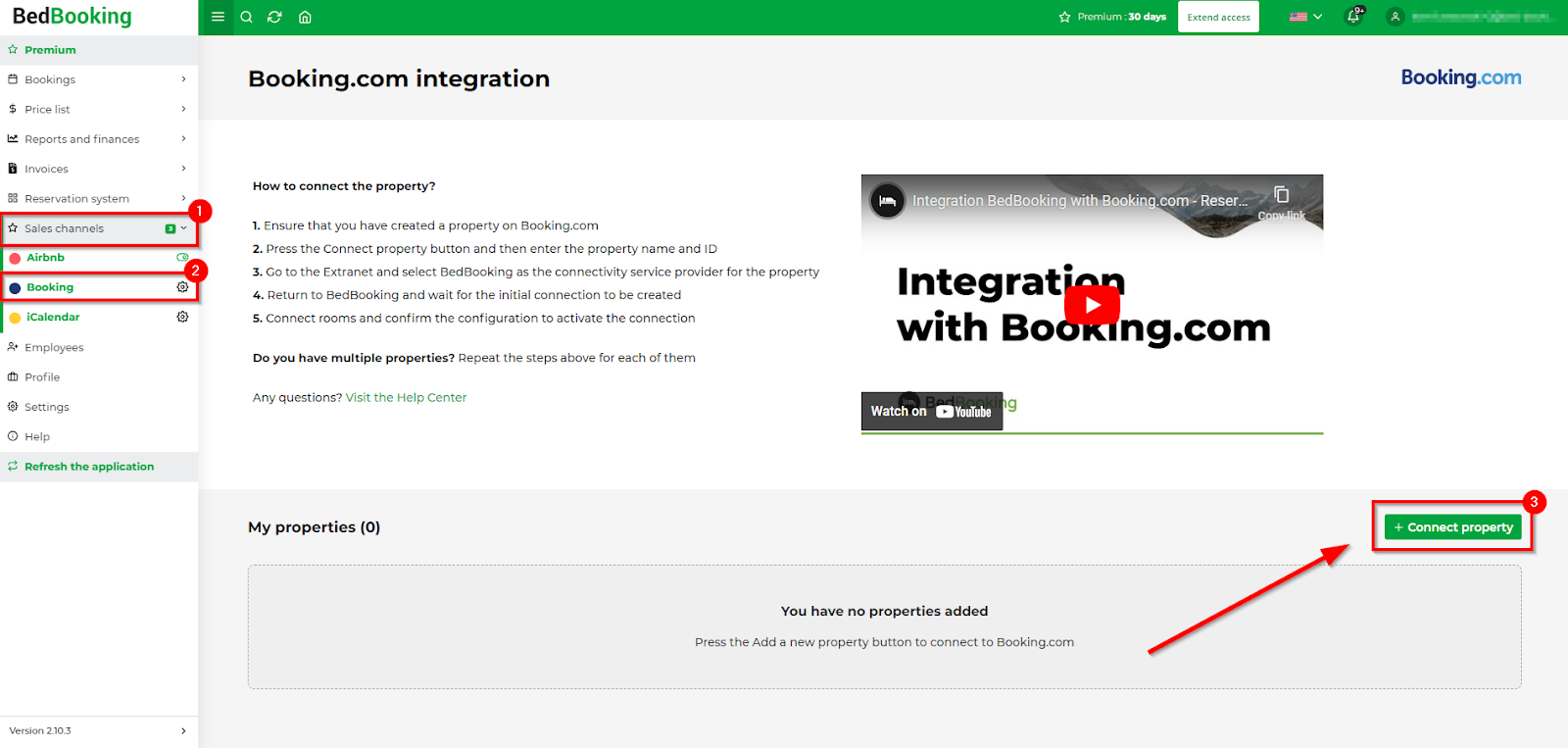Open Reservation system menu item
Screen dimensions: 1568x748
click(x=99, y=198)
